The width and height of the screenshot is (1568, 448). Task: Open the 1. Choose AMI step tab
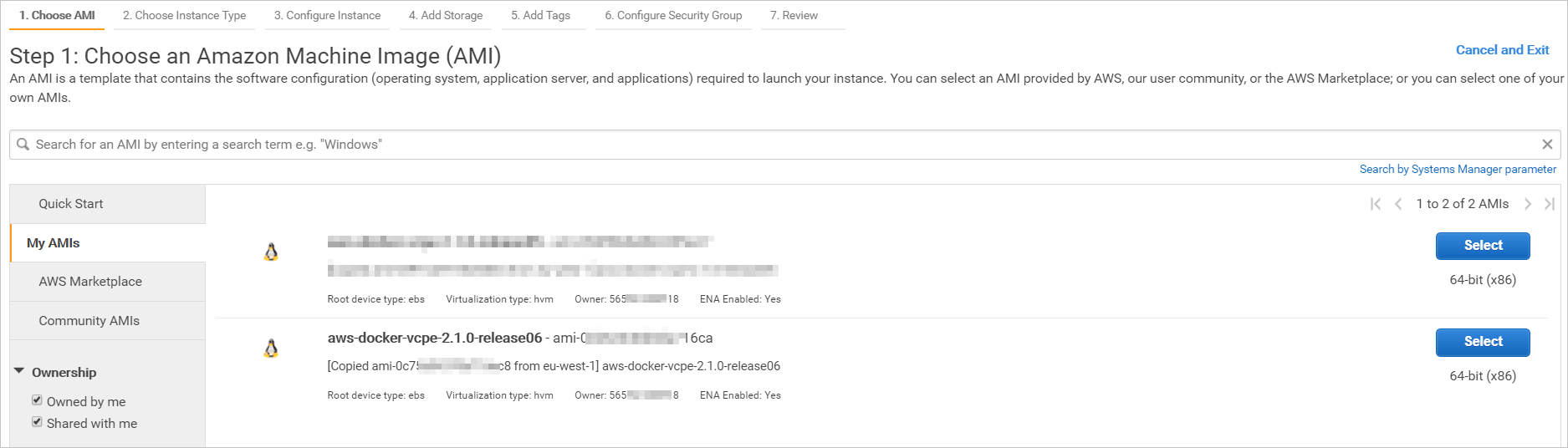57,15
